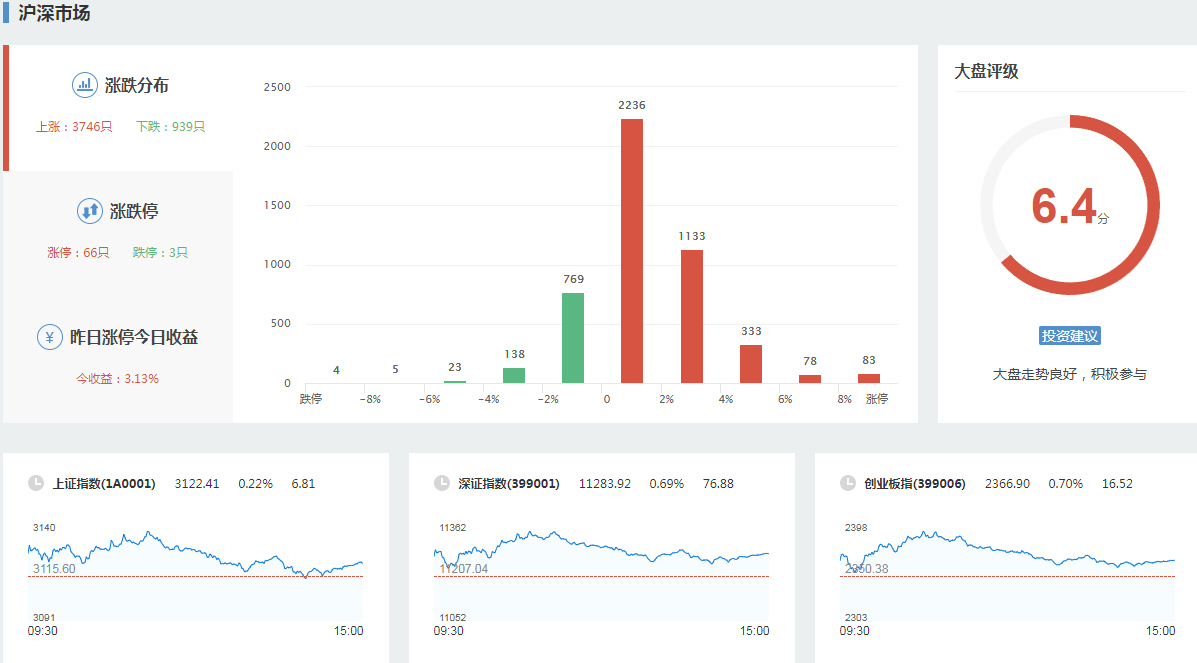Screen dimensions: 1197x663
Task: Click the bar chart icon beside 涨跌分布
Action: click(x=85, y=85)
